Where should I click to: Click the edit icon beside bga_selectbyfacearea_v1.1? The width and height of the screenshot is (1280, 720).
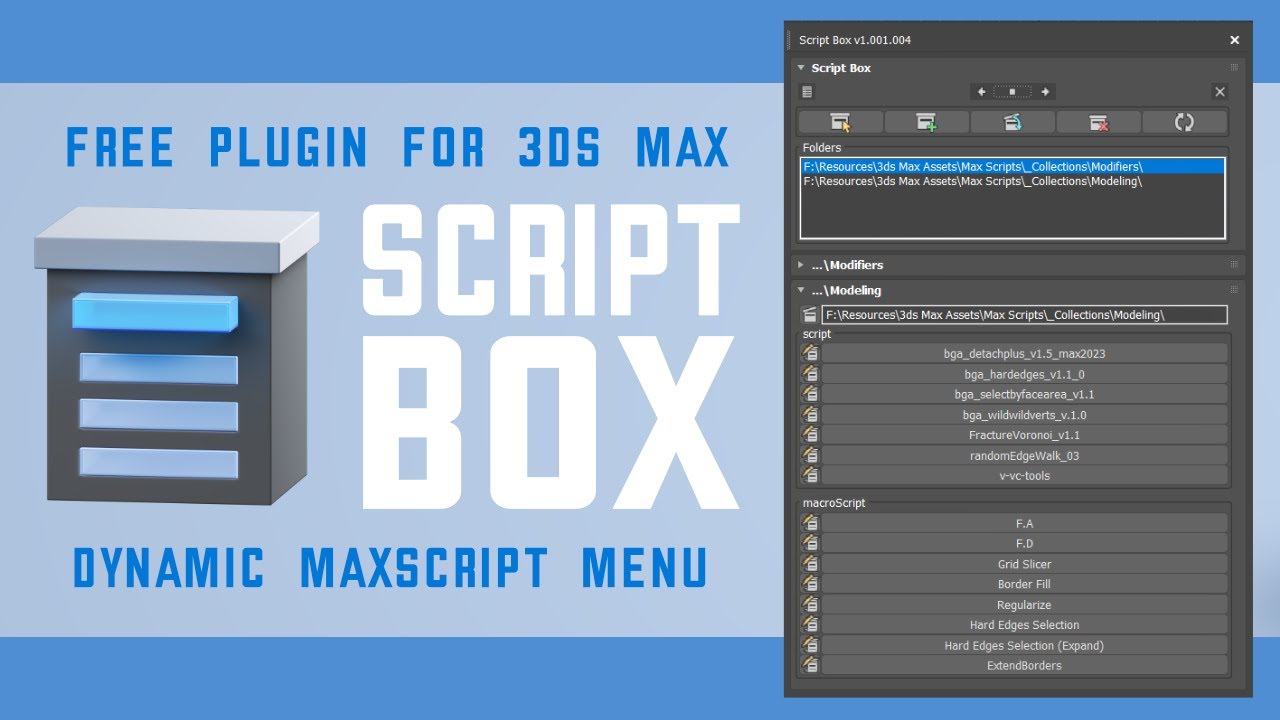(x=810, y=394)
